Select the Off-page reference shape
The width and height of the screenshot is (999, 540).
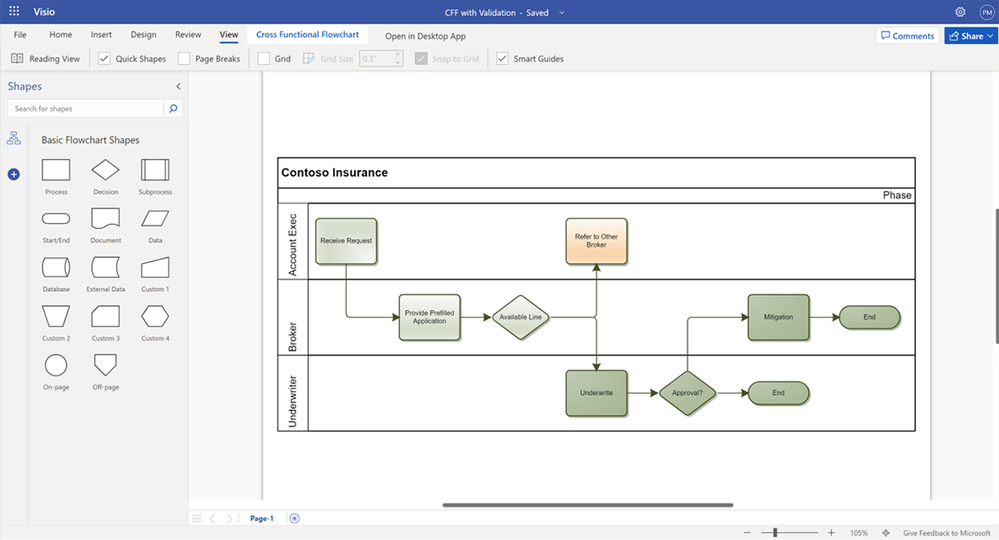[x=105, y=365]
